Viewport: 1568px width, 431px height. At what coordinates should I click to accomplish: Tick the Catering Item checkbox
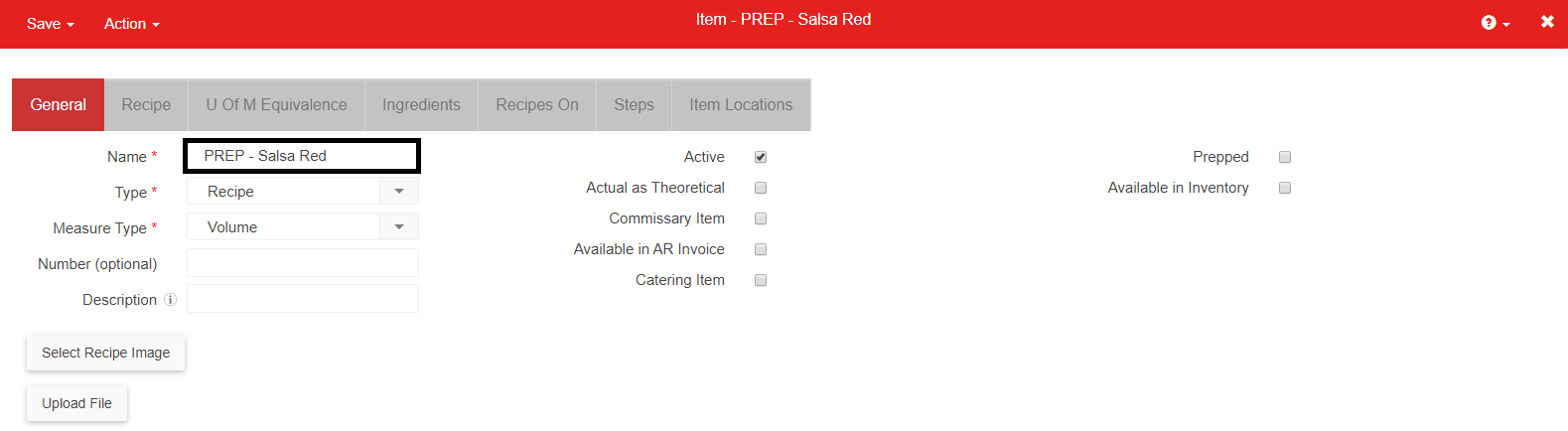point(761,280)
